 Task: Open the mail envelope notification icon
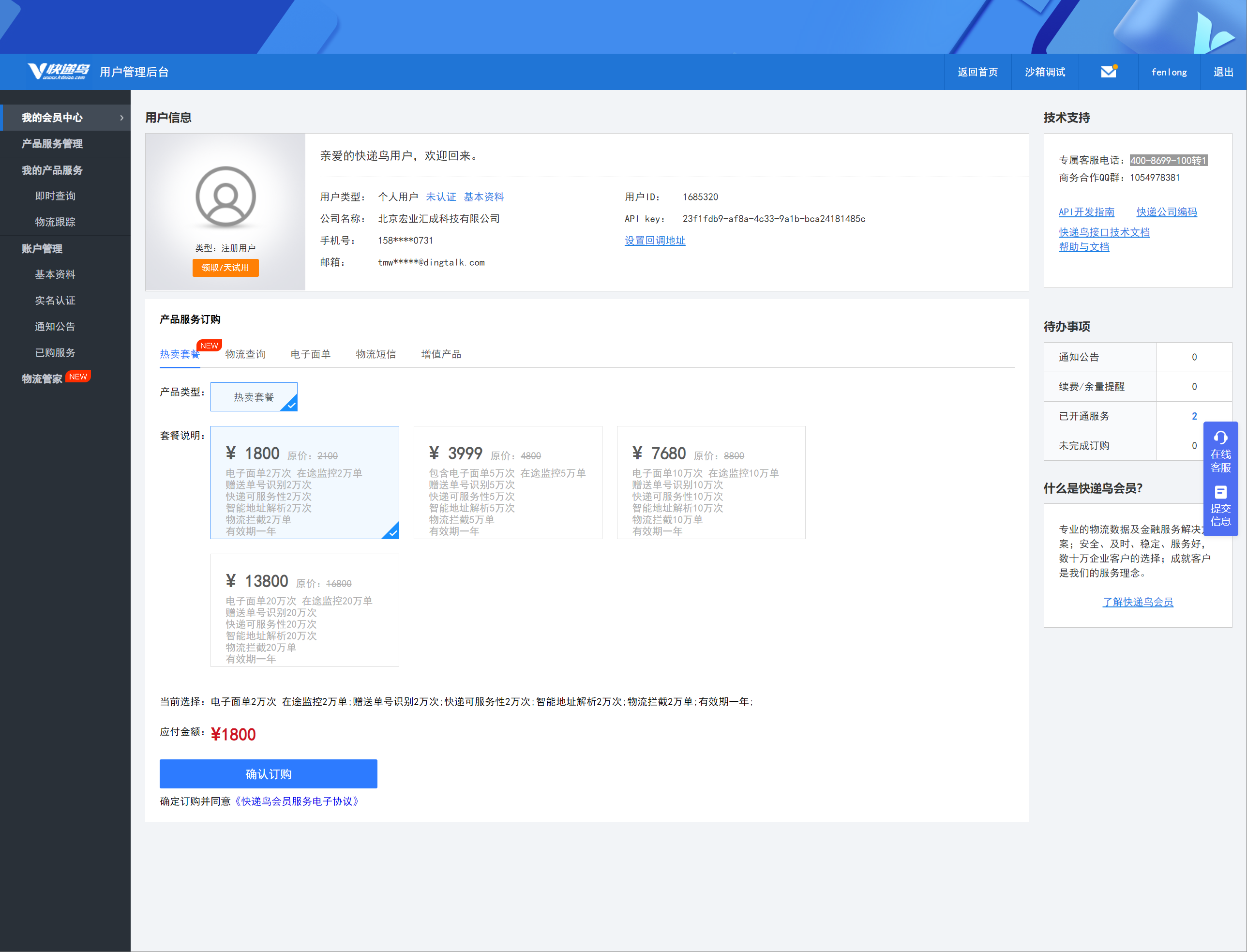(1108, 72)
